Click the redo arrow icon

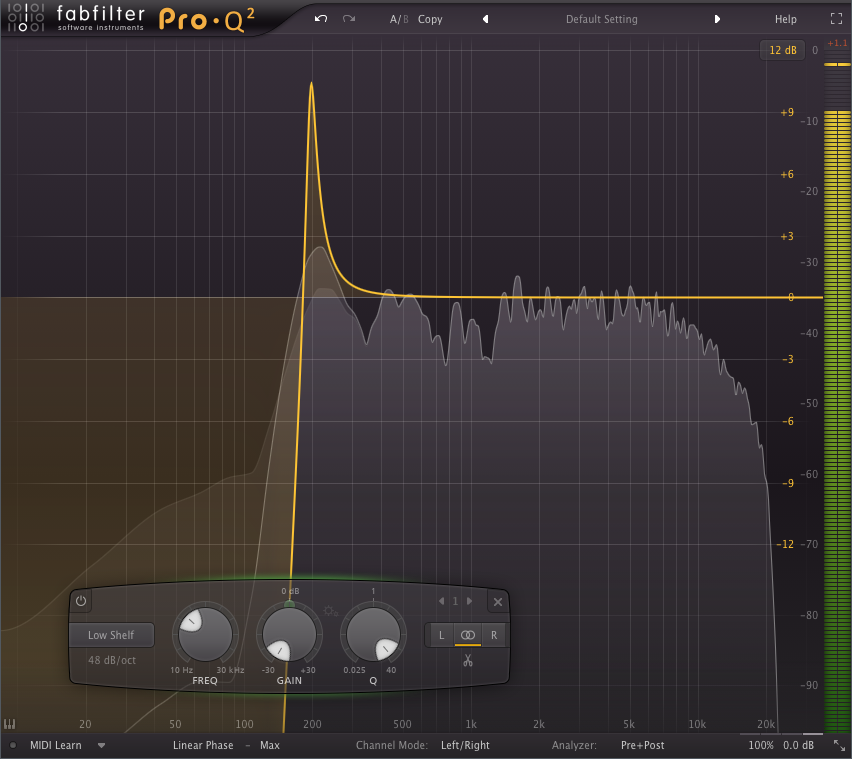pyautogui.click(x=348, y=19)
